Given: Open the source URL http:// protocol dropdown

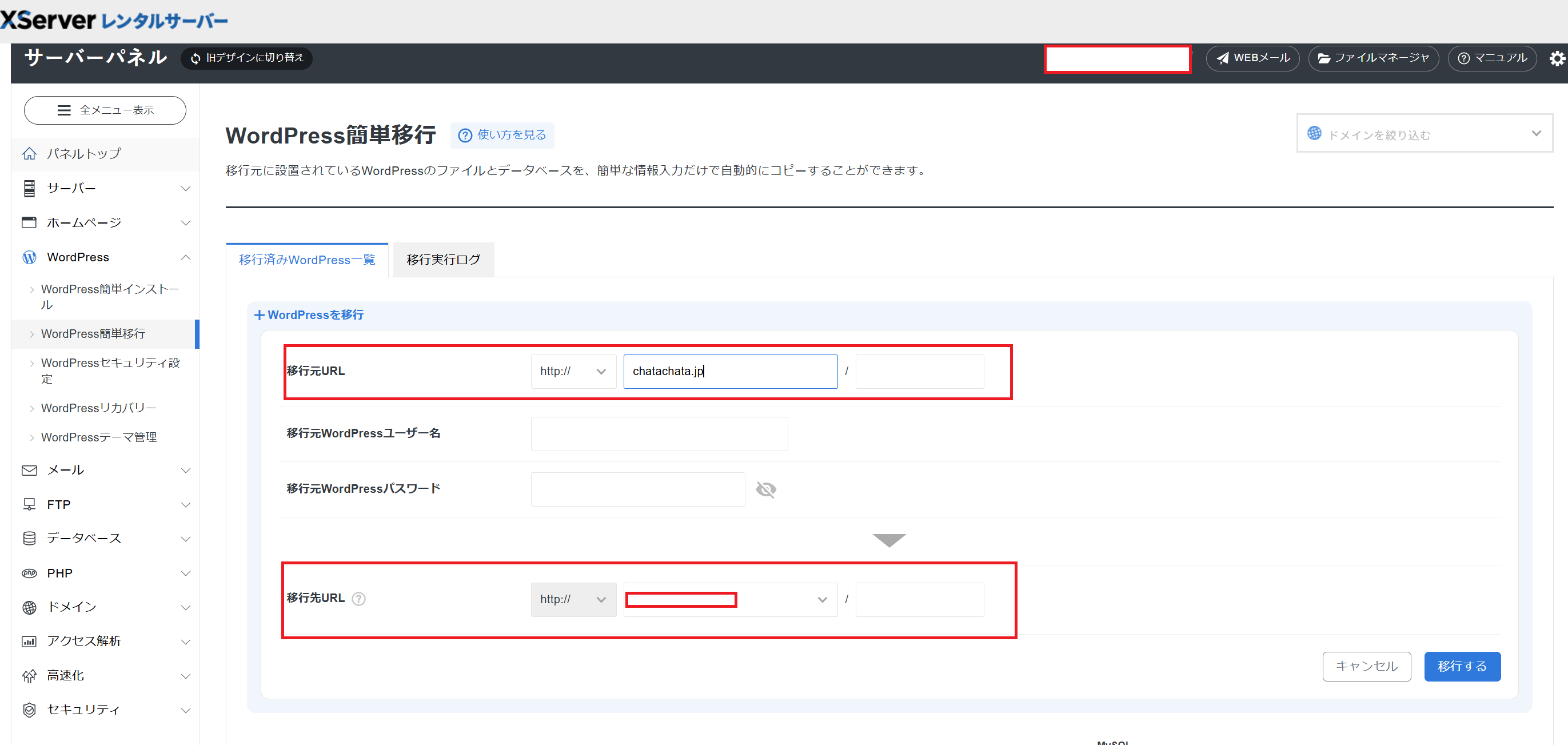Looking at the screenshot, I should pos(573,371).
